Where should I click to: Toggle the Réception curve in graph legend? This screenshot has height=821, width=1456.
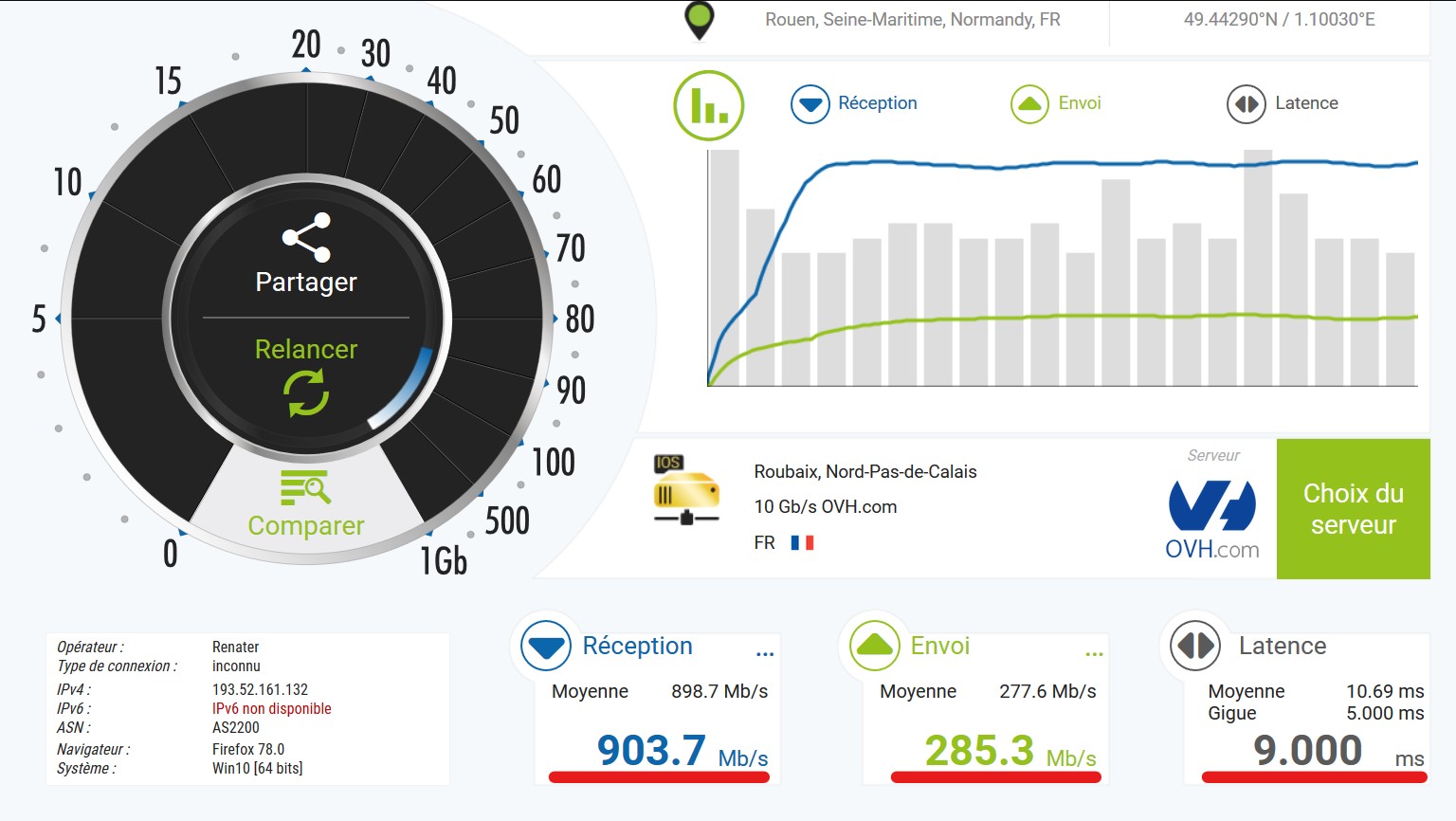tap(854, 103)
